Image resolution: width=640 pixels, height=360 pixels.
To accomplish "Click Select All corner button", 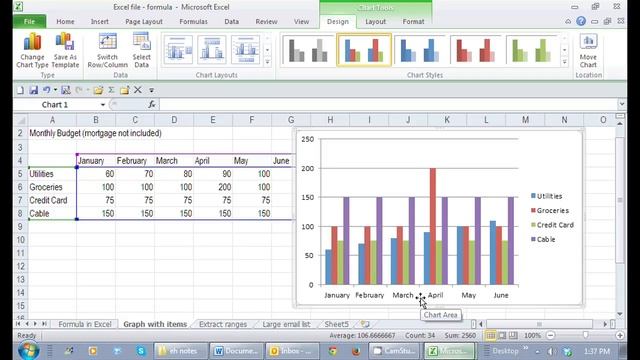I will point(20,120).
